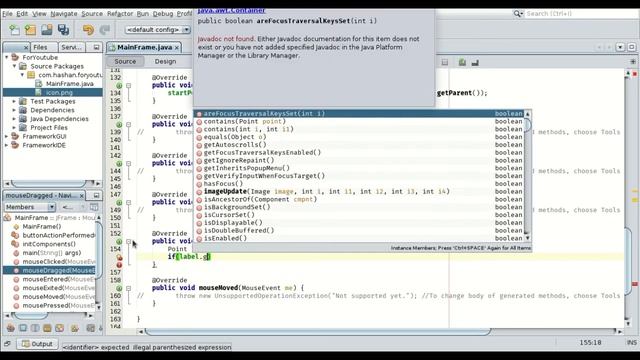640x360 pixels.
Task: Choose contains(Point point) completion item
Action: click(x=359, y=121)
